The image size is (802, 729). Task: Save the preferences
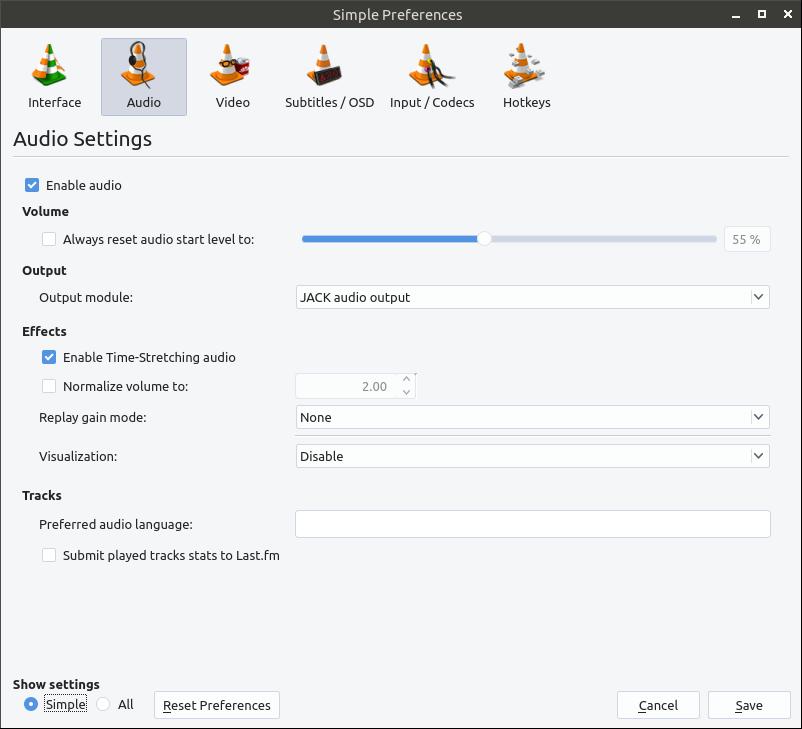749,705
